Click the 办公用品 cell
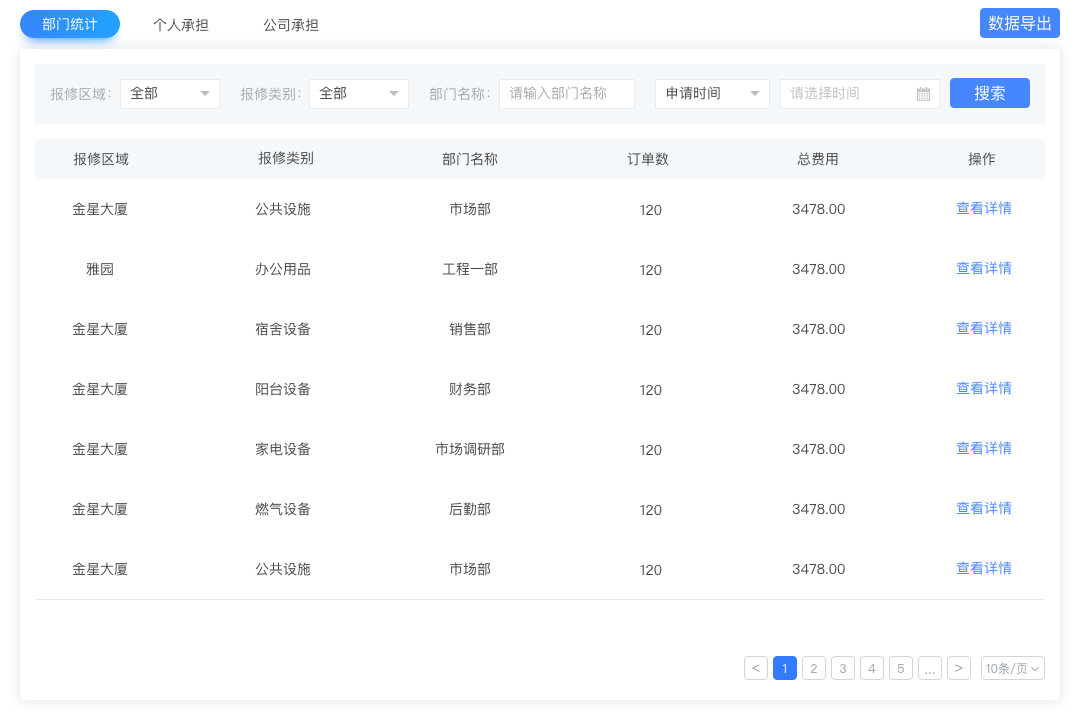The image size is (1080, 720). click(282, 269)
